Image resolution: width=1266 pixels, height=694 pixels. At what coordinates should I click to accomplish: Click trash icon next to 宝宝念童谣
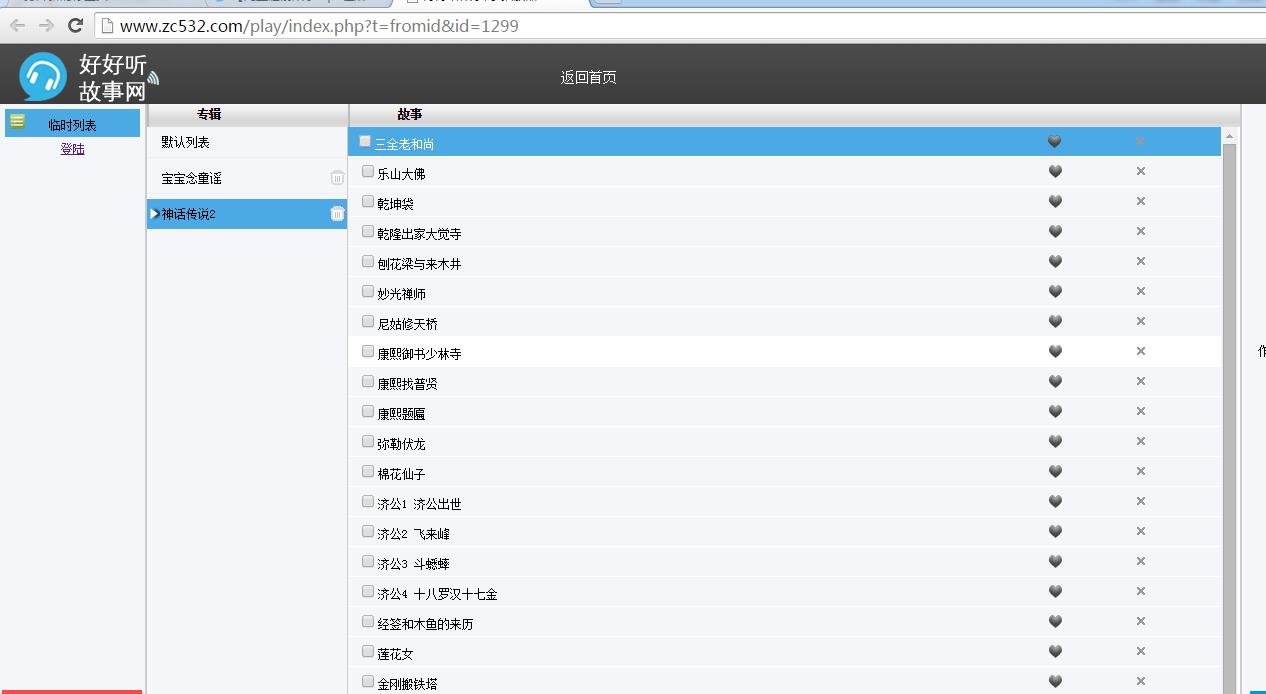point(337,178)
